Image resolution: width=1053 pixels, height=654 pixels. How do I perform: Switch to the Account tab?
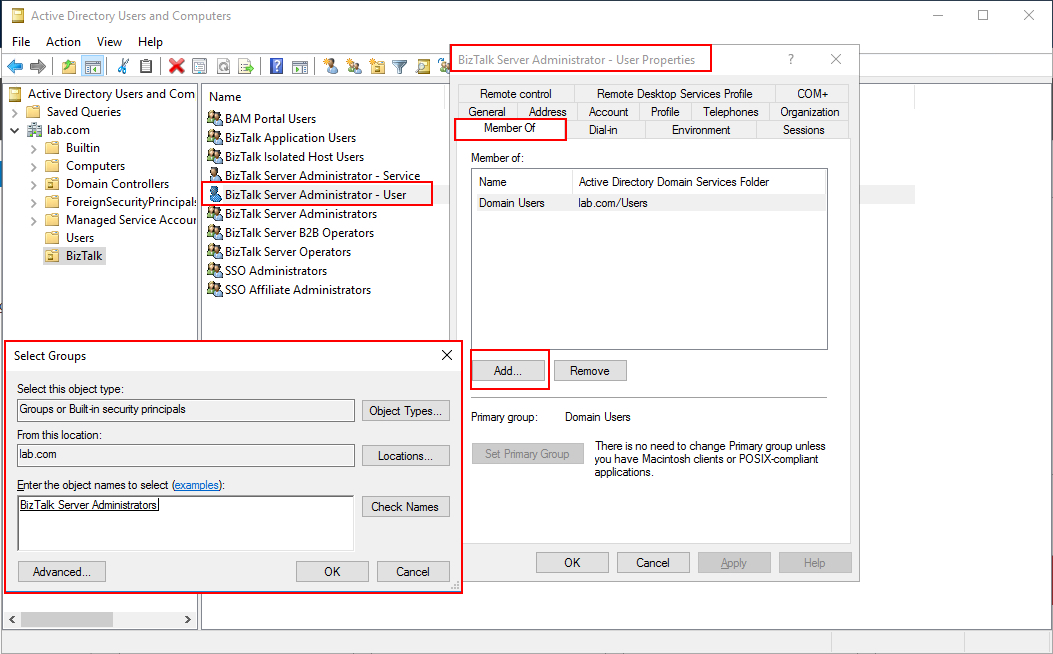(x=608, y=112)
